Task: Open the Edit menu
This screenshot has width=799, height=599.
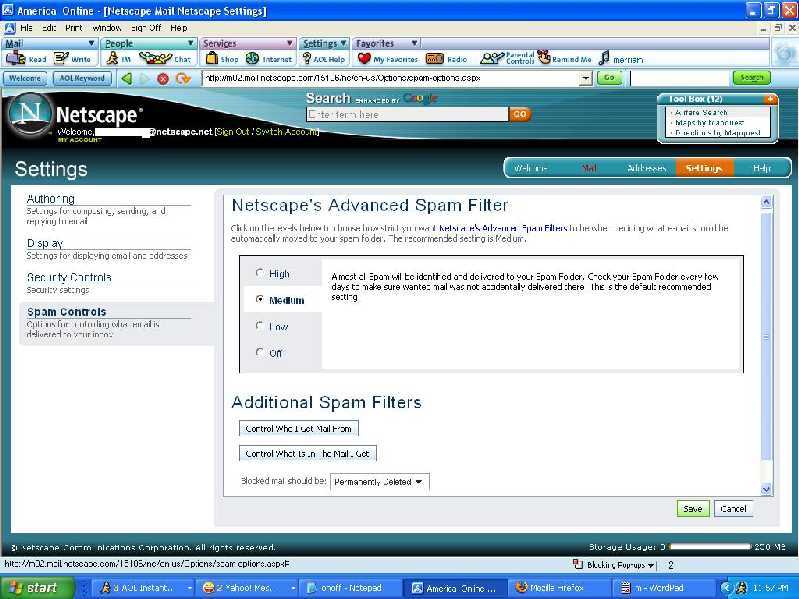Action: pos(49,28)
